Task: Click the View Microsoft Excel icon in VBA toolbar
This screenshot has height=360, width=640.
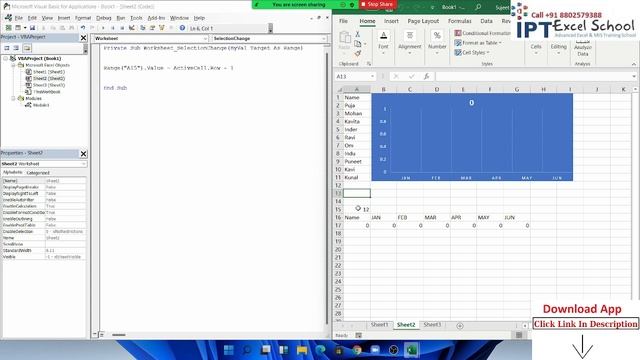Action: pyautogui.click(x=8, y=28)
